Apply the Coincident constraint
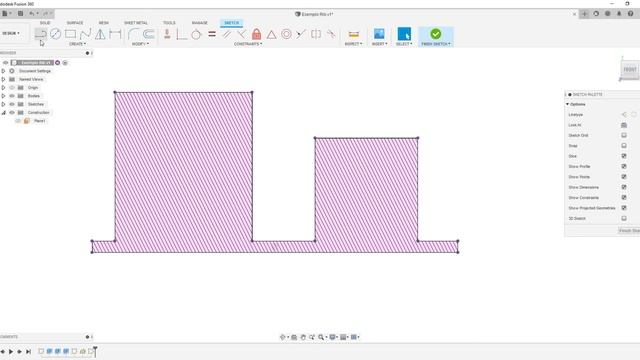This screenshot has height=360, width=640. (x=182, y=34)
